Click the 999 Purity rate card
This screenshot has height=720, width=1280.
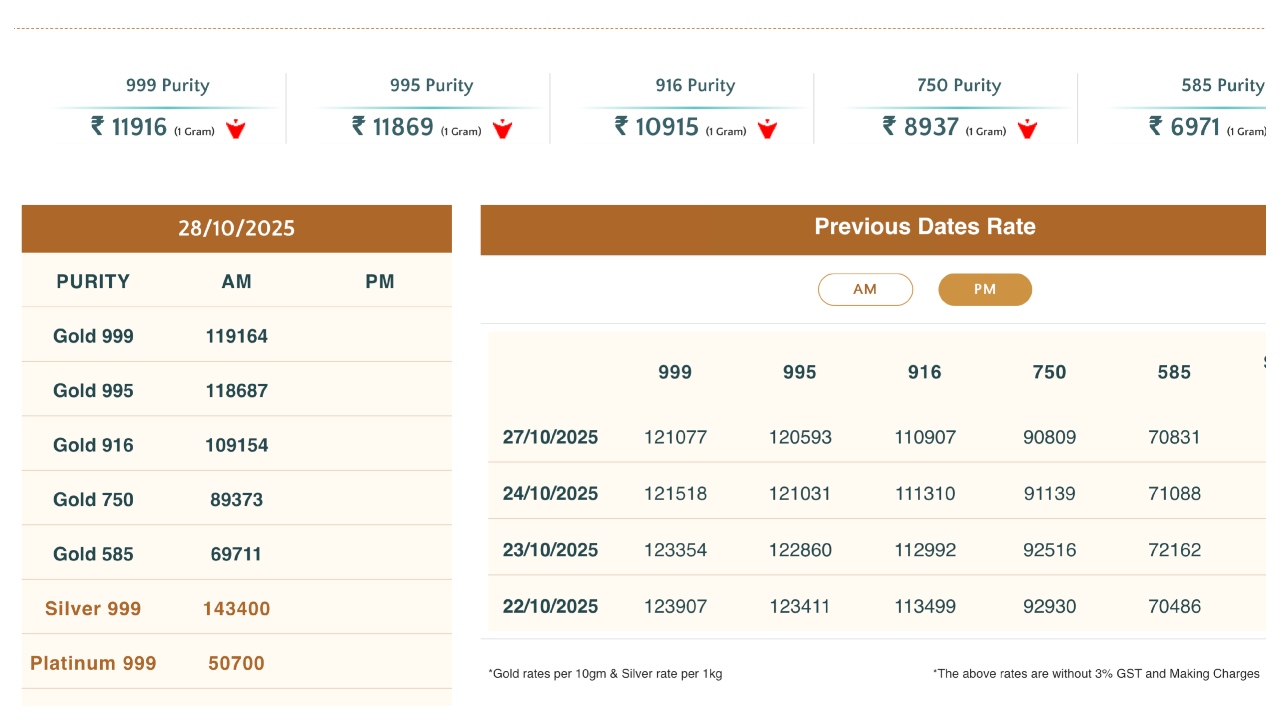coord(167,107)
